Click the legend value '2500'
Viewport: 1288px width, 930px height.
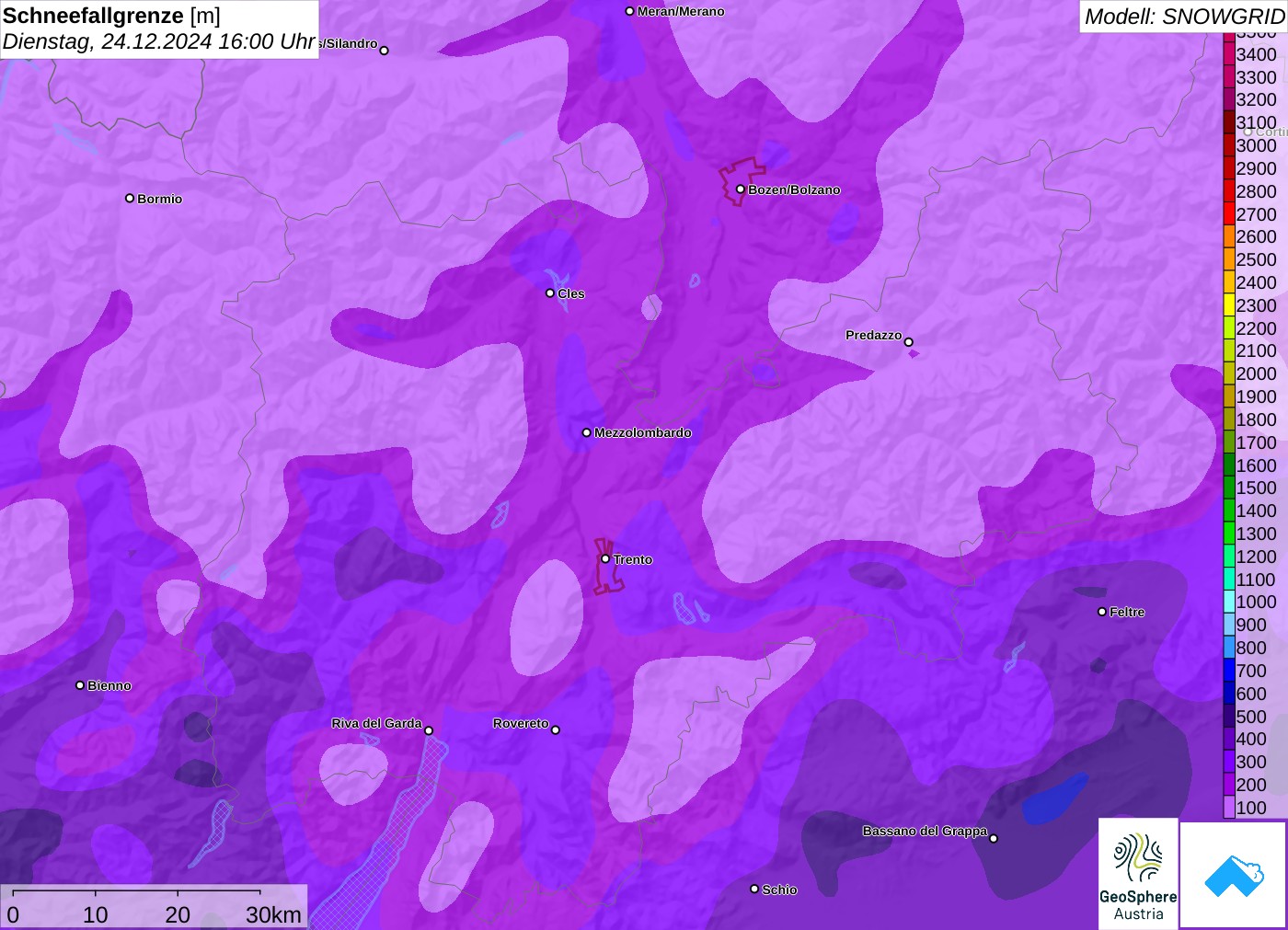(x=1256, y=259)
